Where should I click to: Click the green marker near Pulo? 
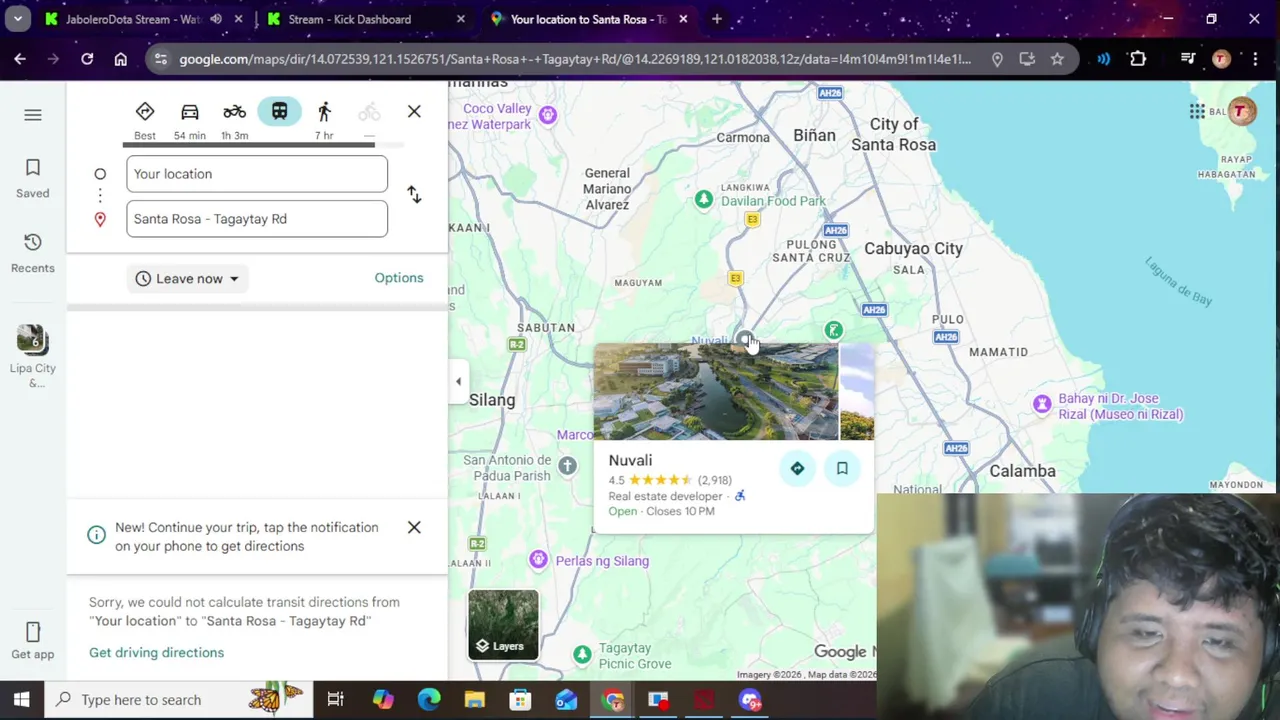[x=833, y=331]
